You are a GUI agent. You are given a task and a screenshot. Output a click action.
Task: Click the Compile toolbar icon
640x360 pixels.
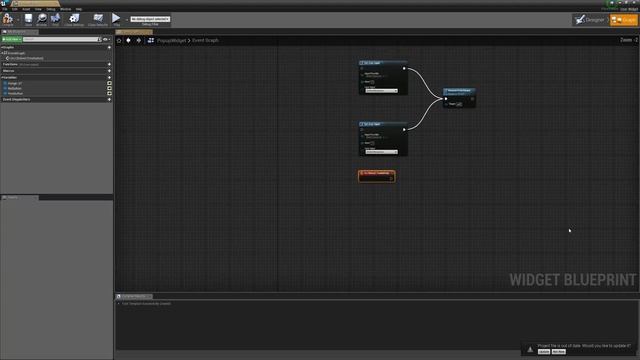[8, 19]
